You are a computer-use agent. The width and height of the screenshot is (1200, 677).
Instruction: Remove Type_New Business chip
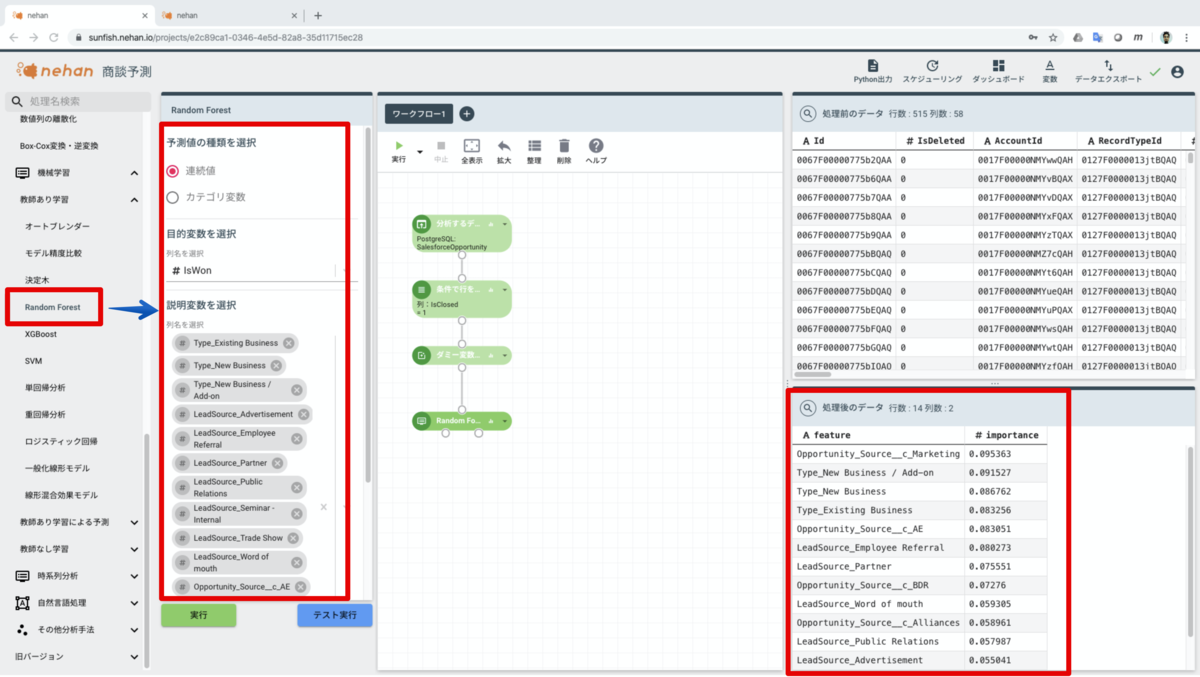pyautogui.click(x=276, y=366)
